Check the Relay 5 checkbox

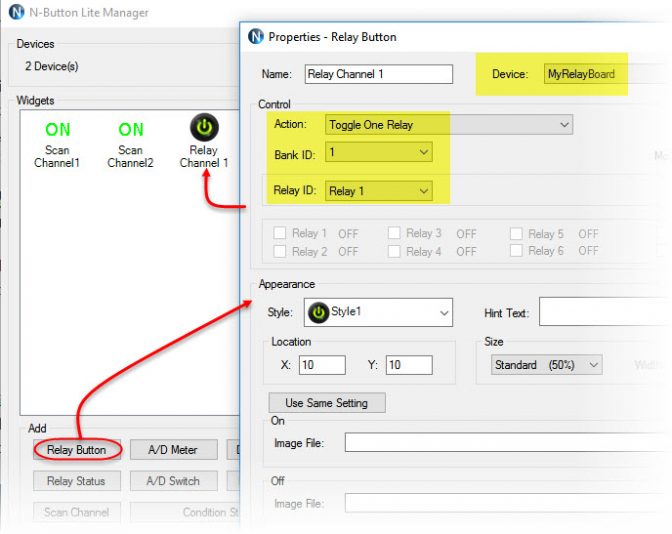[516, 234]
